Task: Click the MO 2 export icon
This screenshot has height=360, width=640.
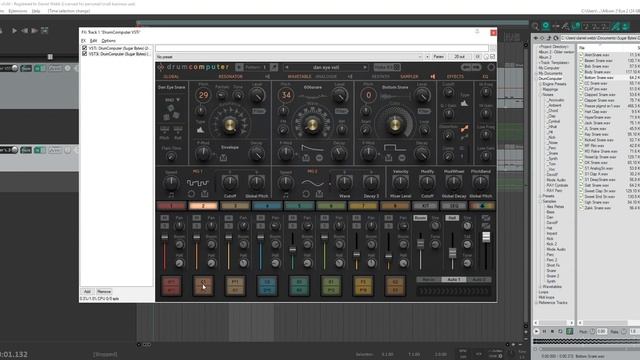Action: [x=319, y=194]
